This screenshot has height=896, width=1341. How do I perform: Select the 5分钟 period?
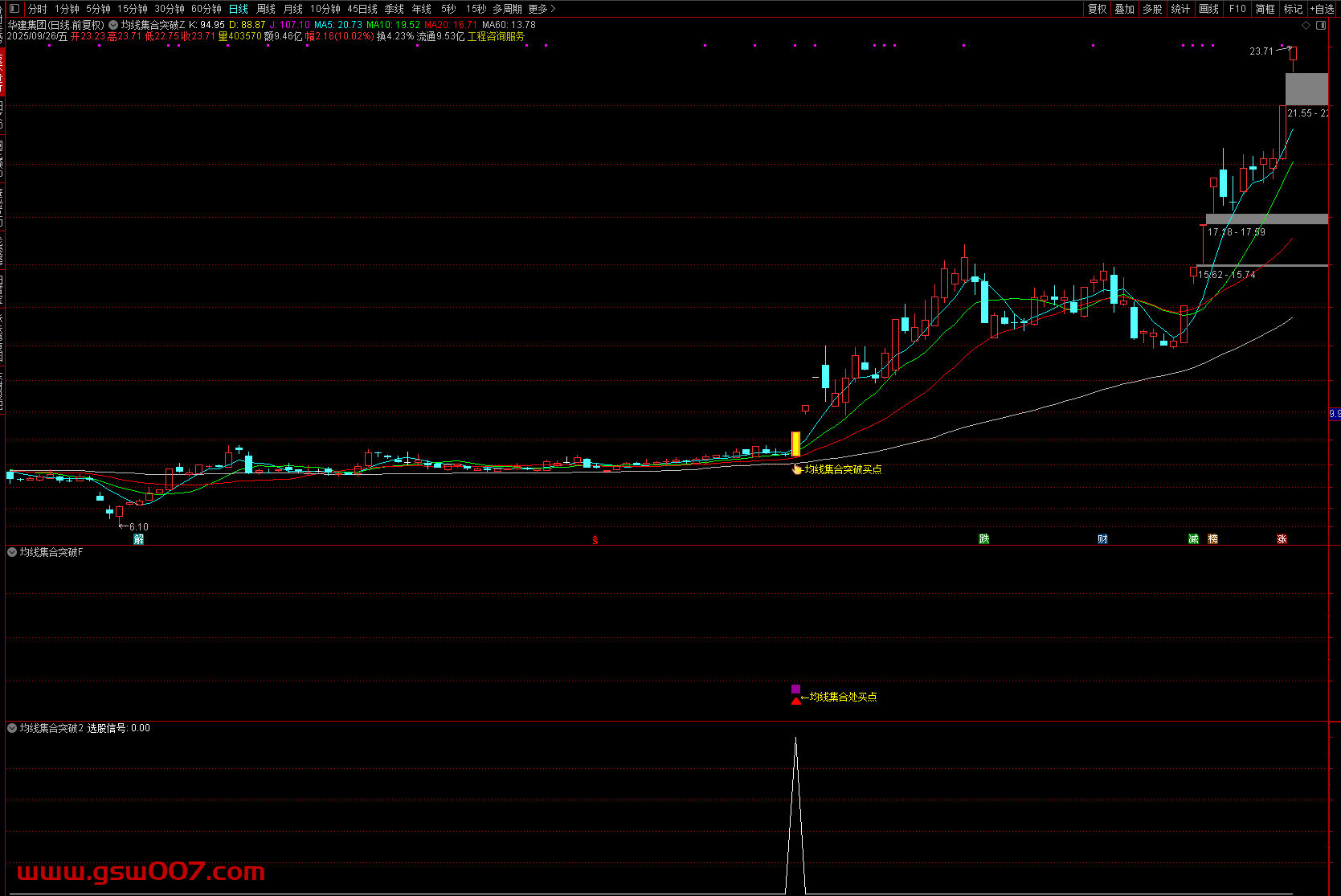tap(98, 9)
